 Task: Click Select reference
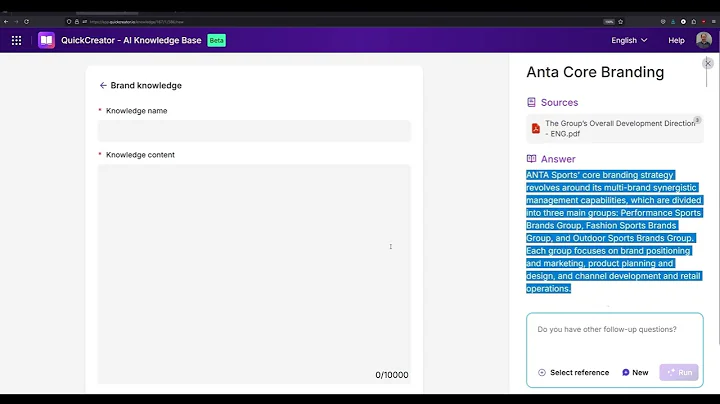pyautogui.click(x=574, y=372)
